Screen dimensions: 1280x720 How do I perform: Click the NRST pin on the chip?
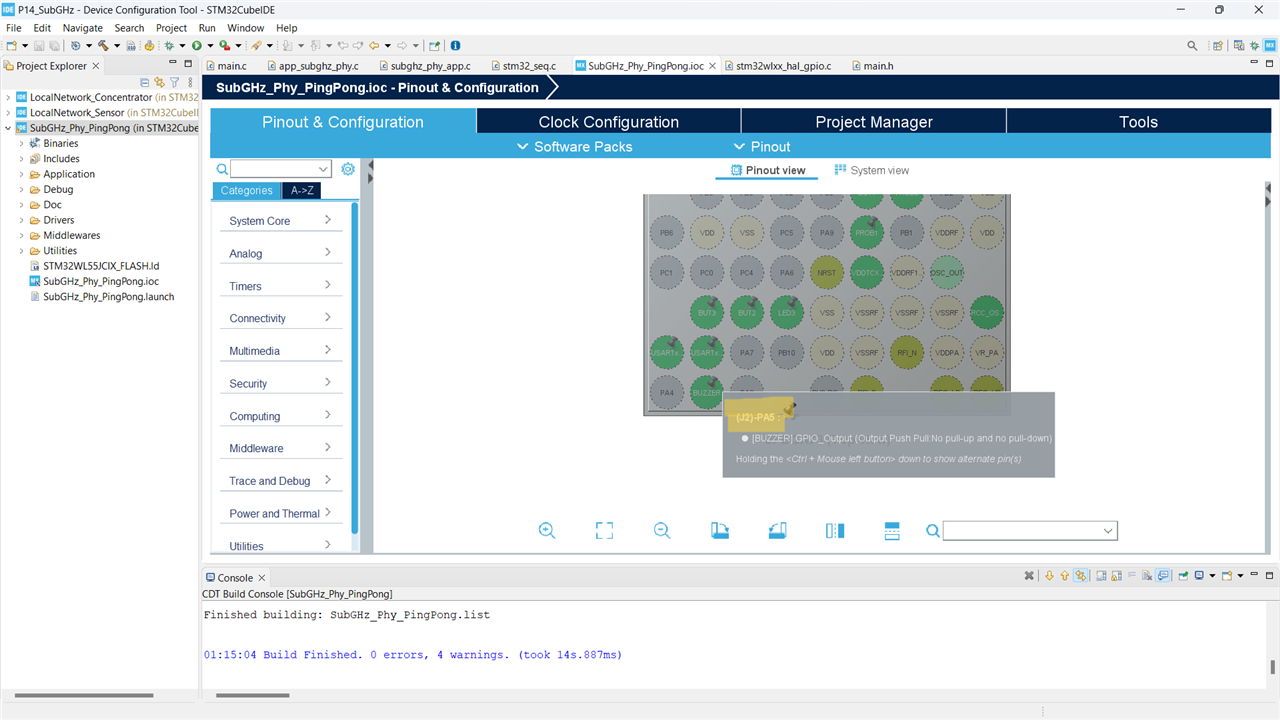827,272
